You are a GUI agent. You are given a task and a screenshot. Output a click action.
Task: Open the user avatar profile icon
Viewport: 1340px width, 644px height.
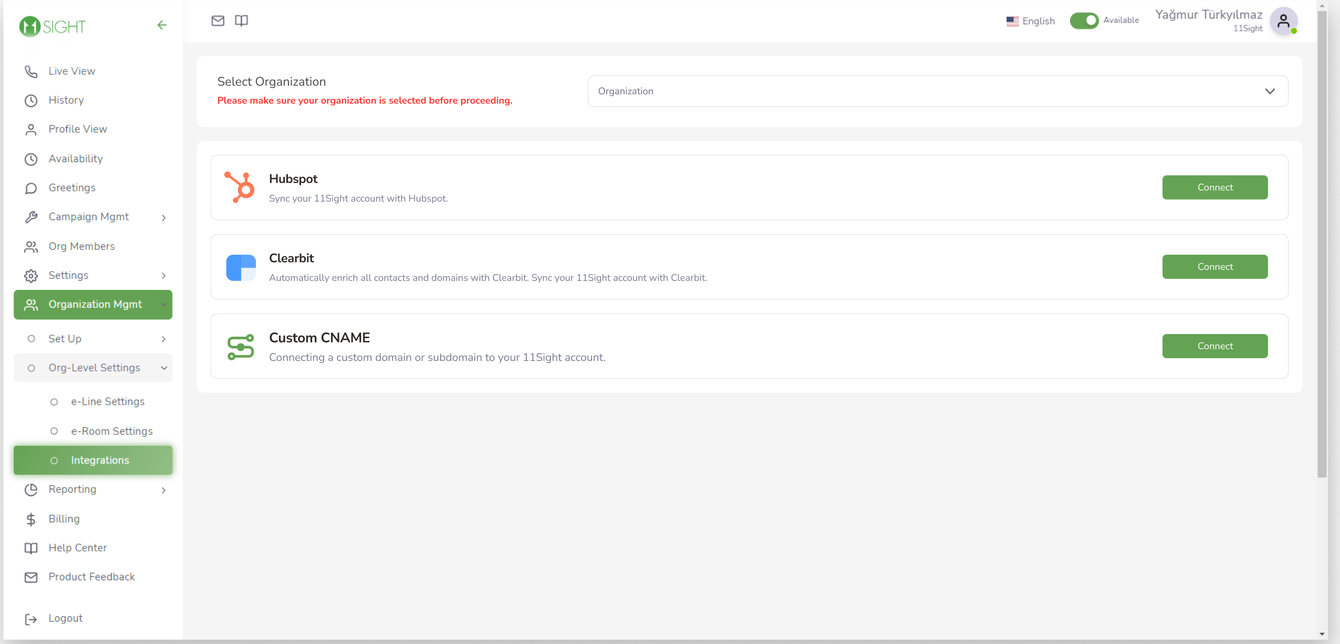tap(1283, 21)
